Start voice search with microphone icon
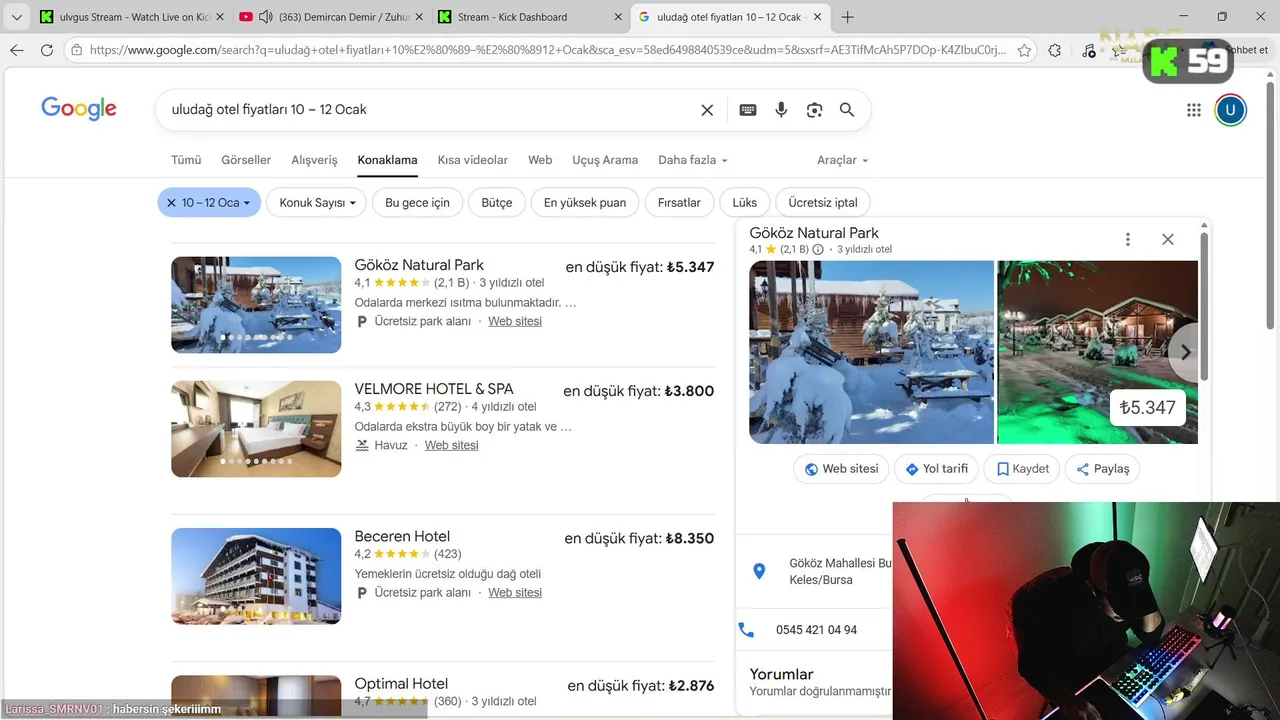The width and height of the screenshot is (1280, 720). [x=781, y=110]
